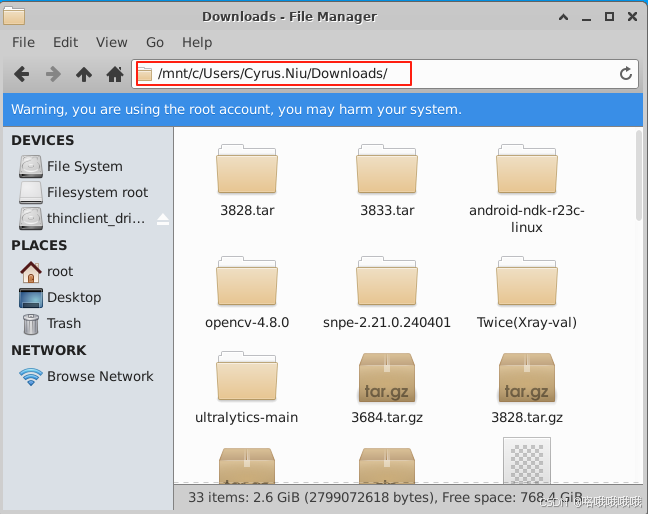This screenshot has width=648, height=514.
Task: Select the 3828.tar folder icon
Action: [x=247, y=169]
